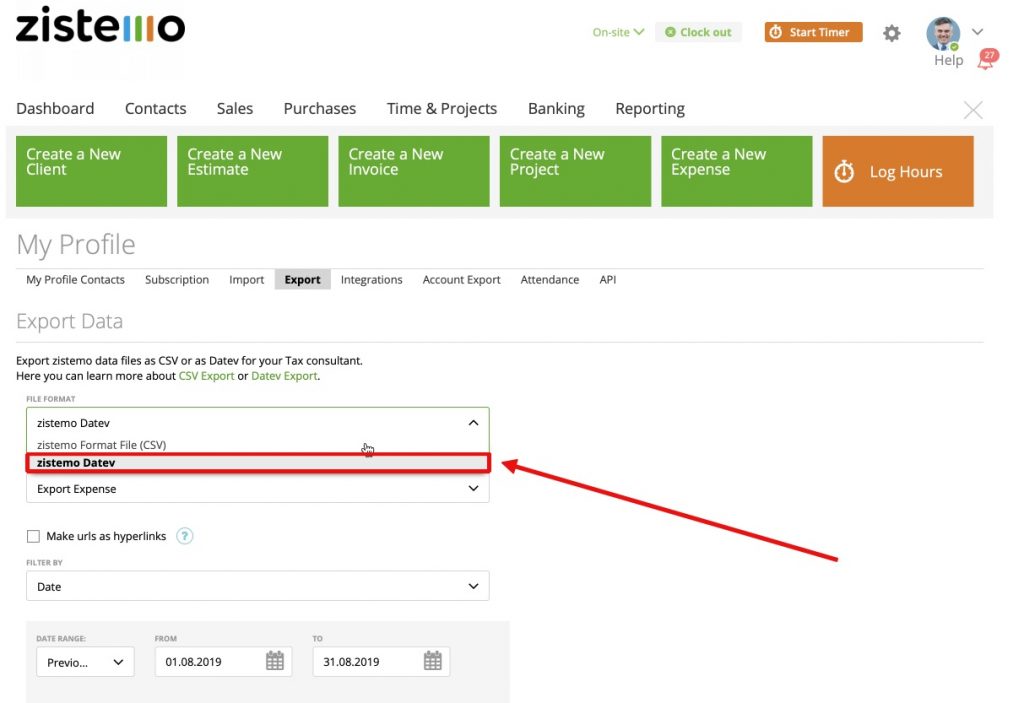Enable Make urls as hyperlinks

tap(33, 536)
